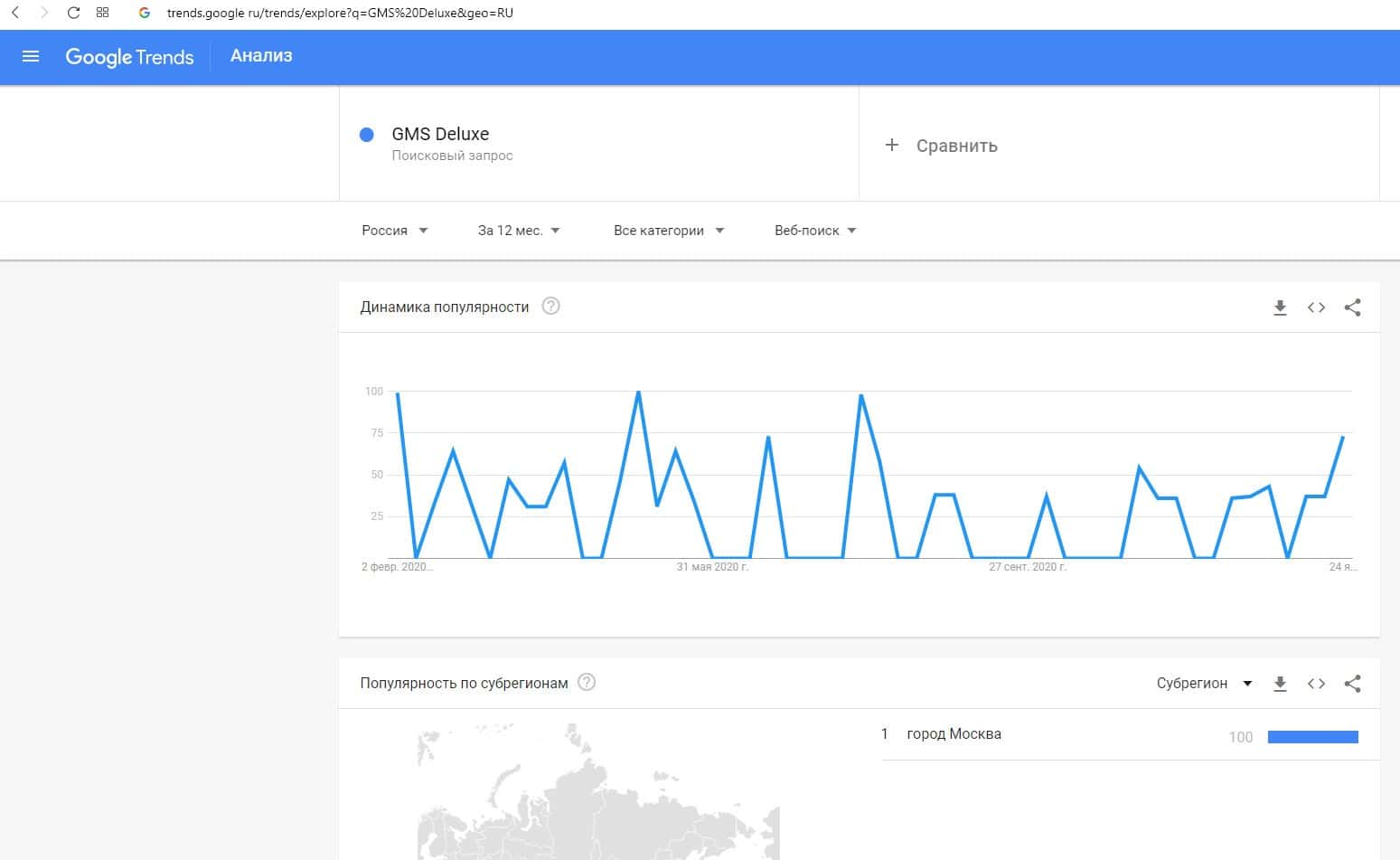Click the Динамика популярности heading
1400x860 pixels.
(x=445, y=307)
